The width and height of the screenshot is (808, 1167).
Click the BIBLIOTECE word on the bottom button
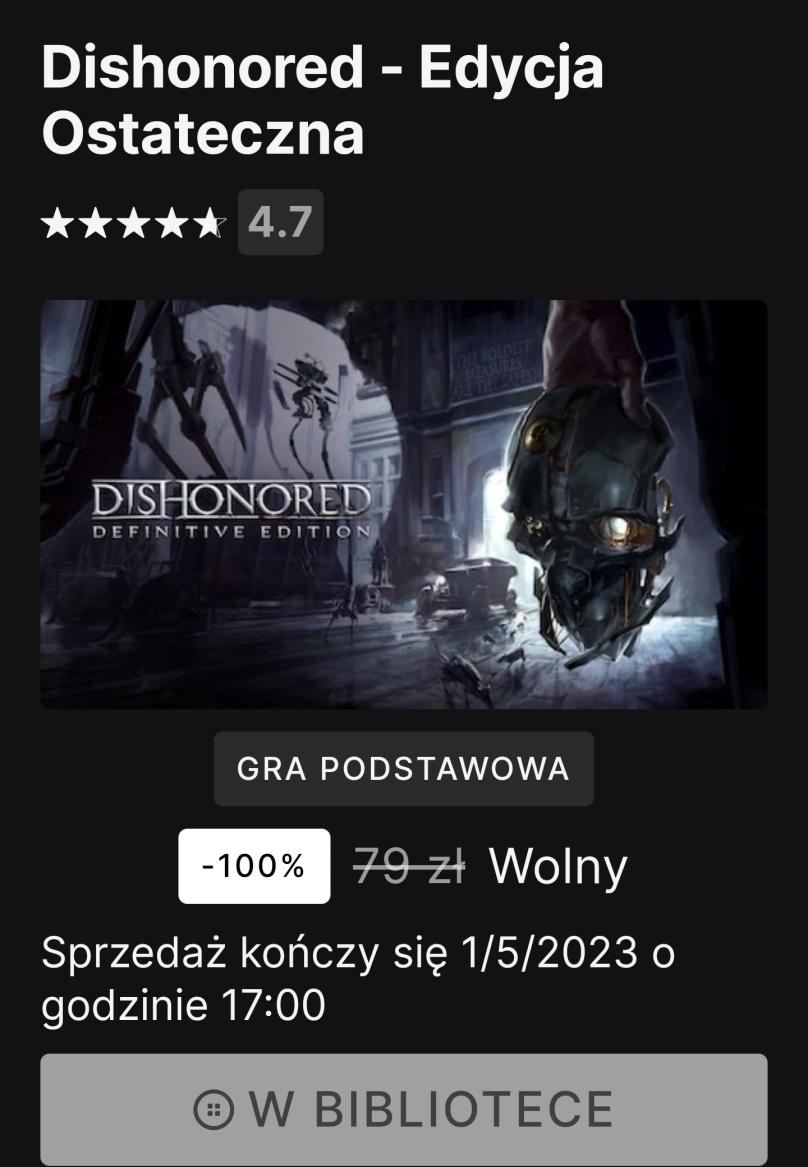click(464, 1110)
